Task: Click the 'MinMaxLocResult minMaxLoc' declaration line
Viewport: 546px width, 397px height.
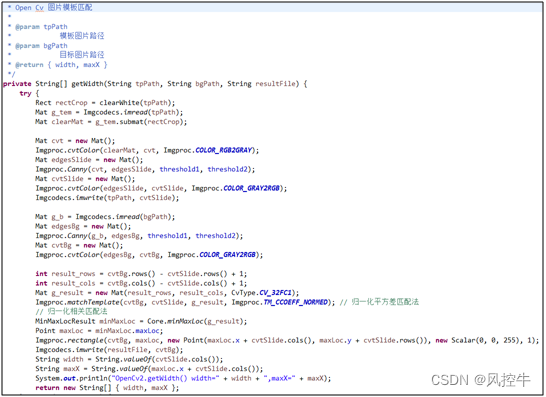Action: 141,321
